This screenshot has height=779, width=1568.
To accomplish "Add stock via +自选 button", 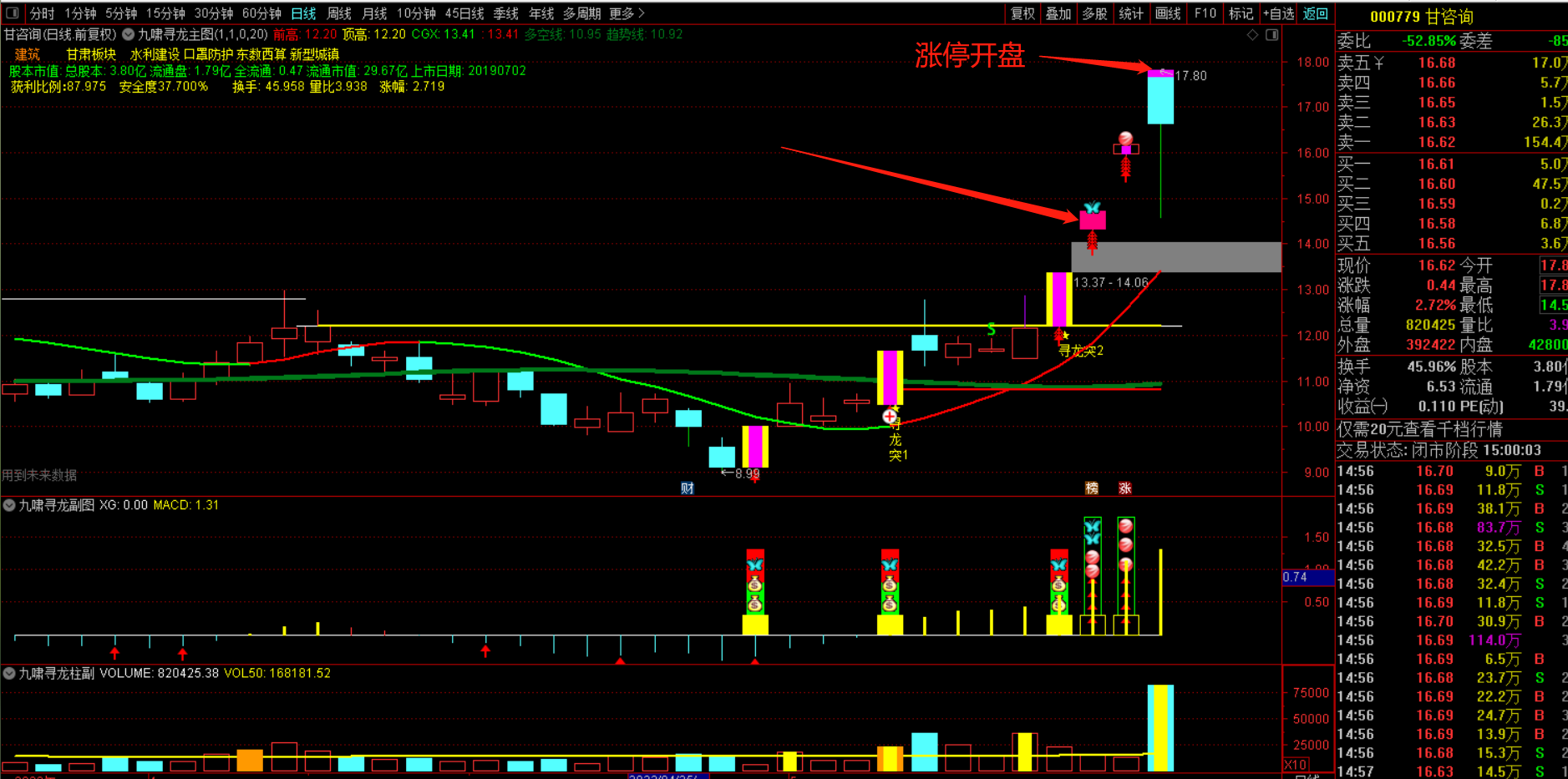I will [x=1278, y=13].
